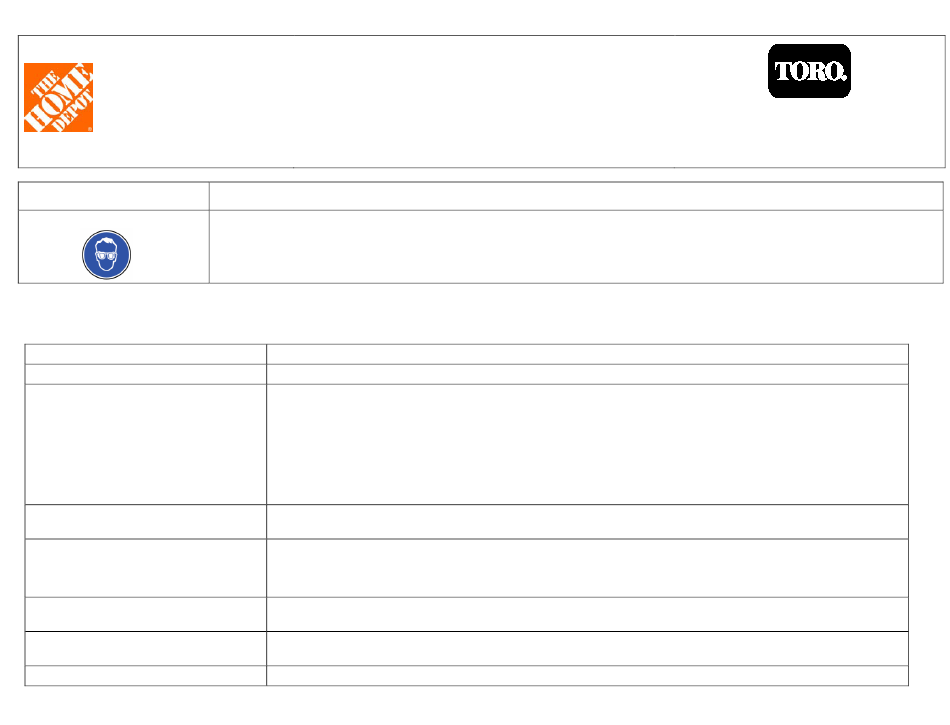Select second row right cell of lower table

click(x=587, y=374)
